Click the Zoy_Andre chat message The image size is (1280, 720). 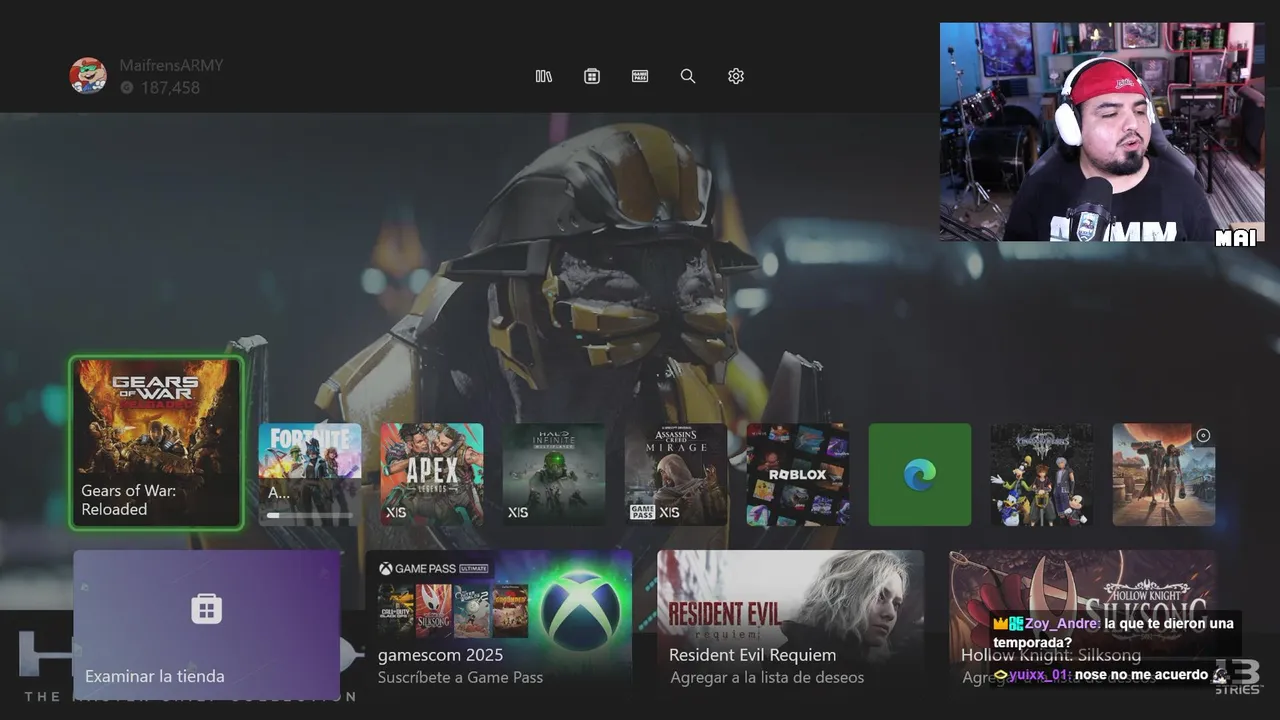tap(1113, 633)
